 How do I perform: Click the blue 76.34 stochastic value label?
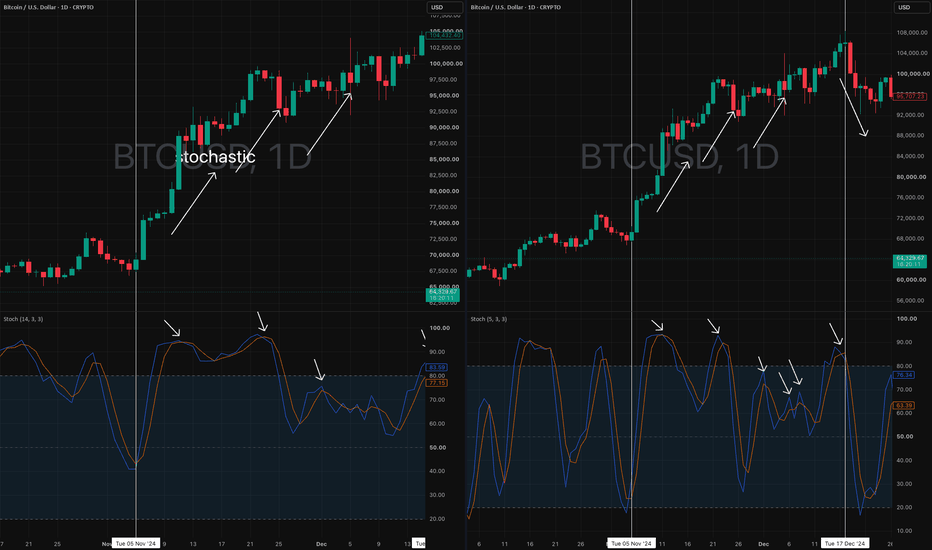tap(904, 375)
